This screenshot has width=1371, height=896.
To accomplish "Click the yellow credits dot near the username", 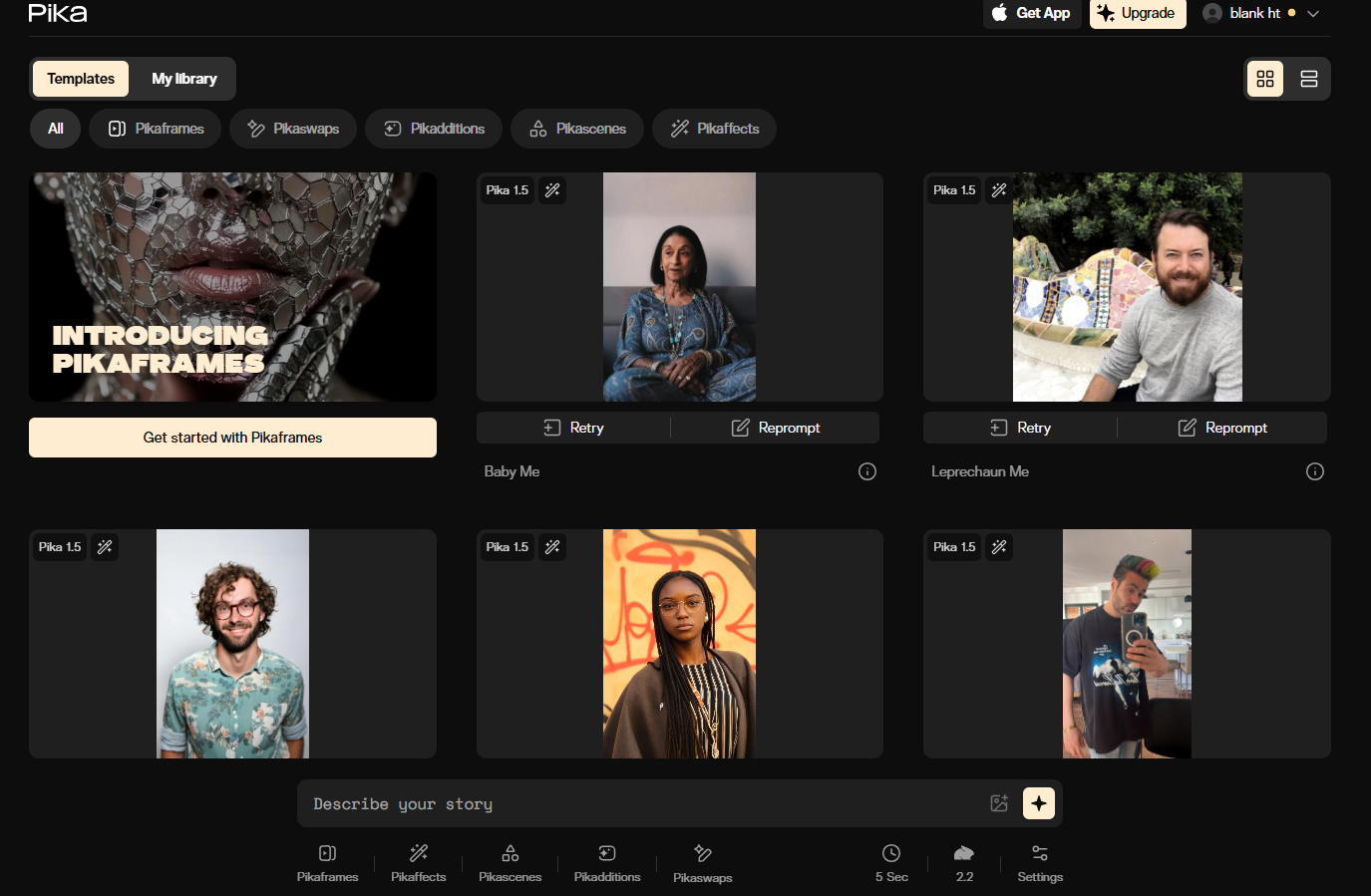I will [x=1294, y=13].
